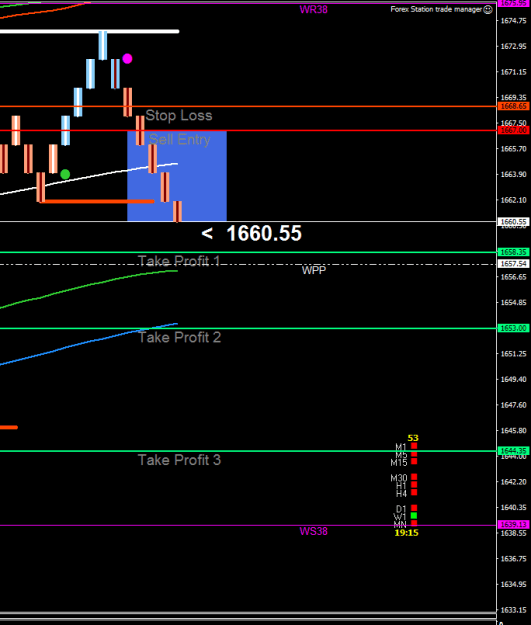The width and height of the screenshot is (531, 625).
Task: Click the M30 timeframe signal square
Action: [414, 477]
